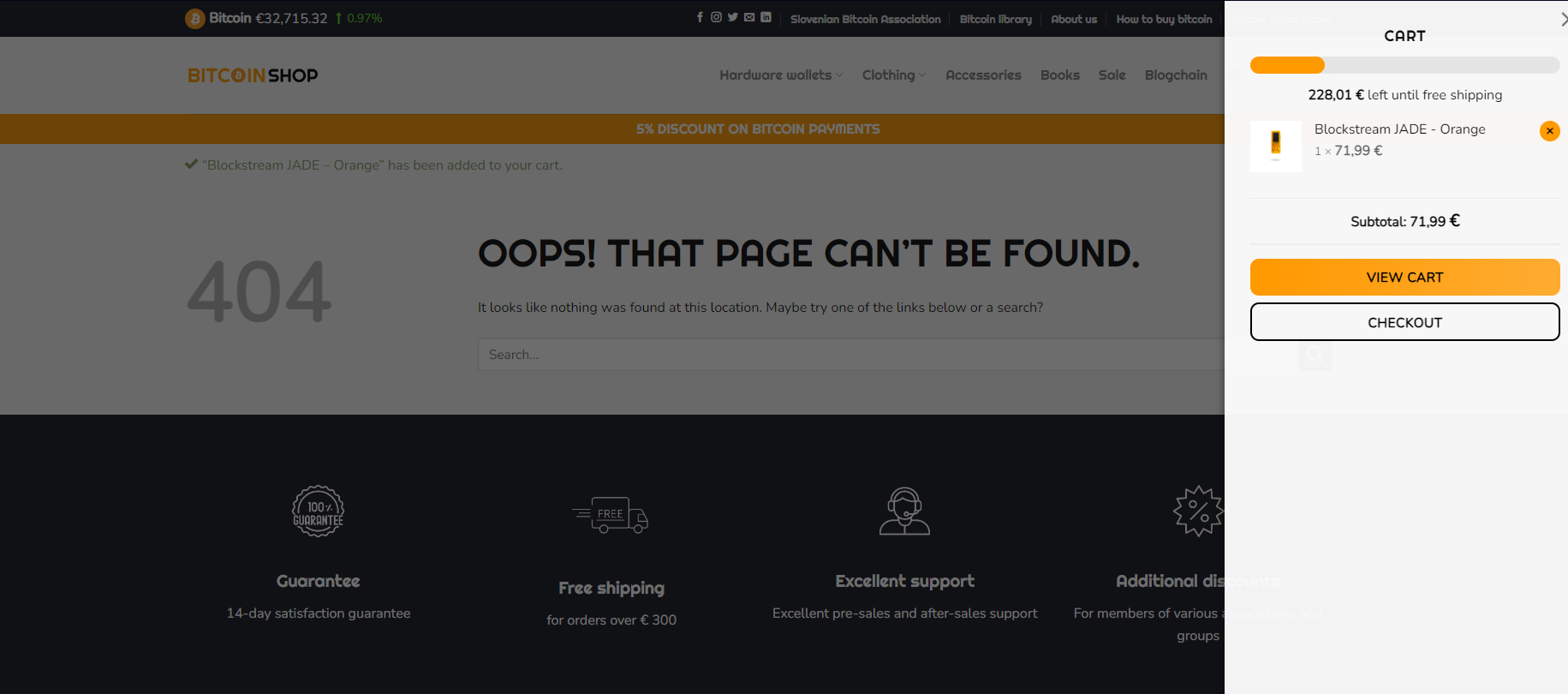
Task: Expand the Hardware wallets menu
Action: [781, 75]
